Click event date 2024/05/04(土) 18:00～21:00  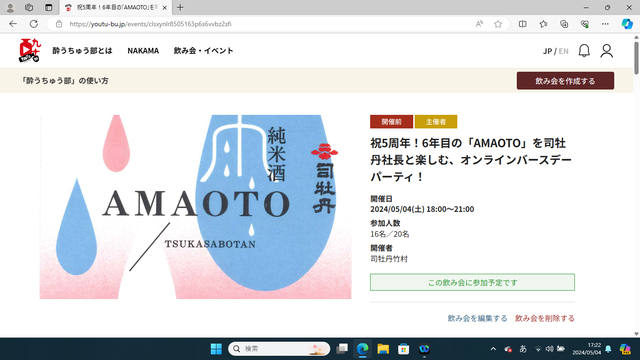422,209
